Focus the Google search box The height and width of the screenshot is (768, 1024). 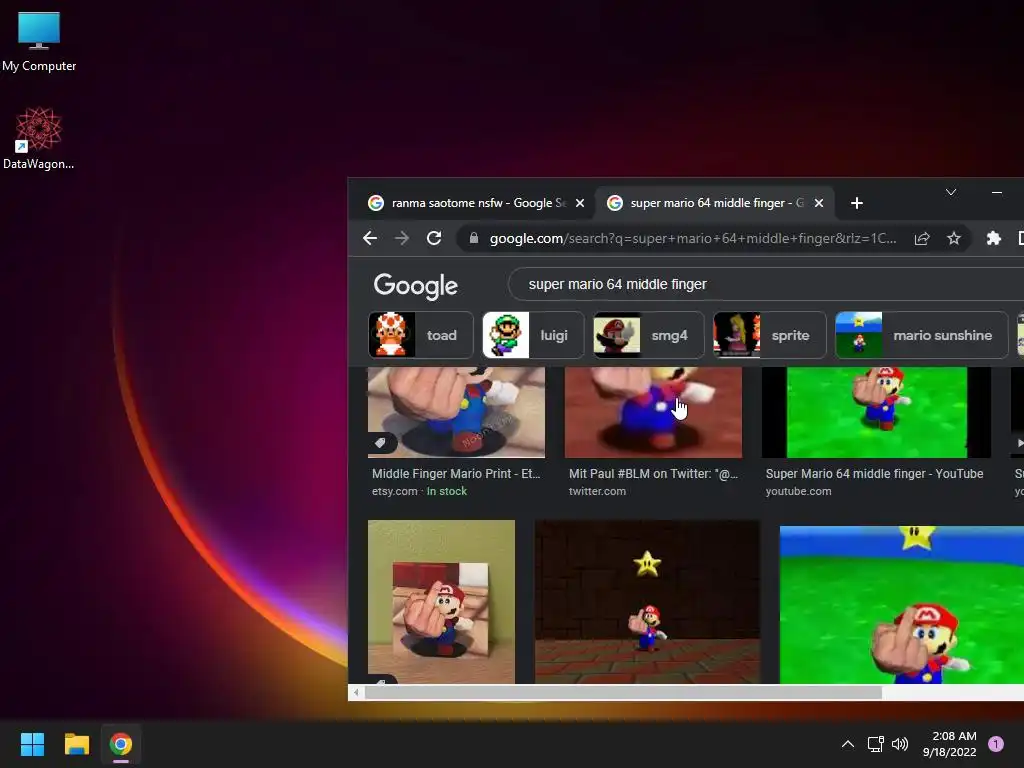[765, 284]
